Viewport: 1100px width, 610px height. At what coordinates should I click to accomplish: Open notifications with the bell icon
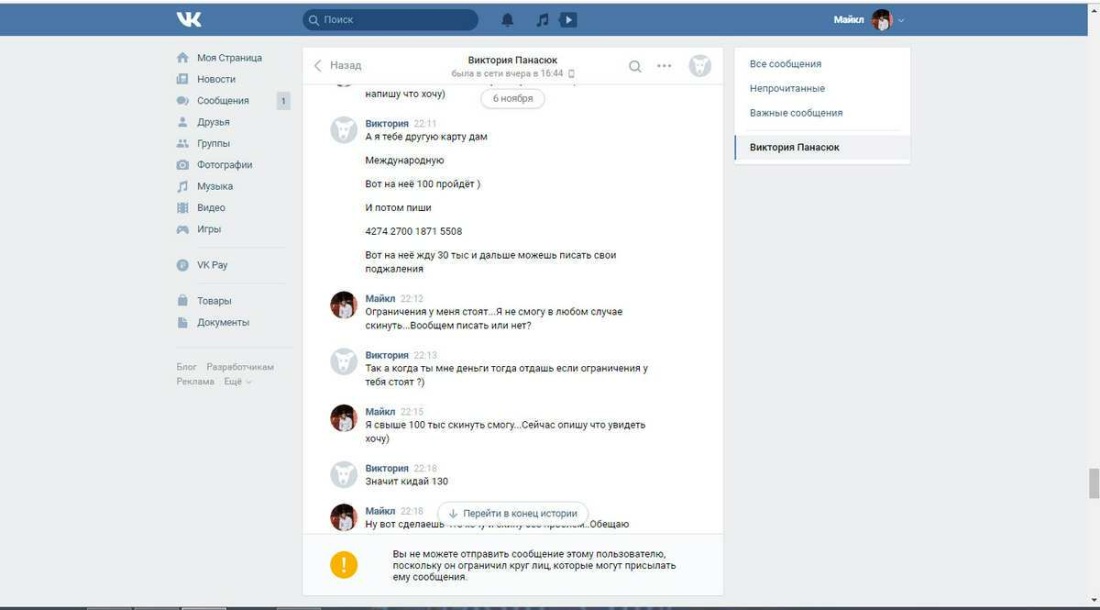(x=506, y=17)
